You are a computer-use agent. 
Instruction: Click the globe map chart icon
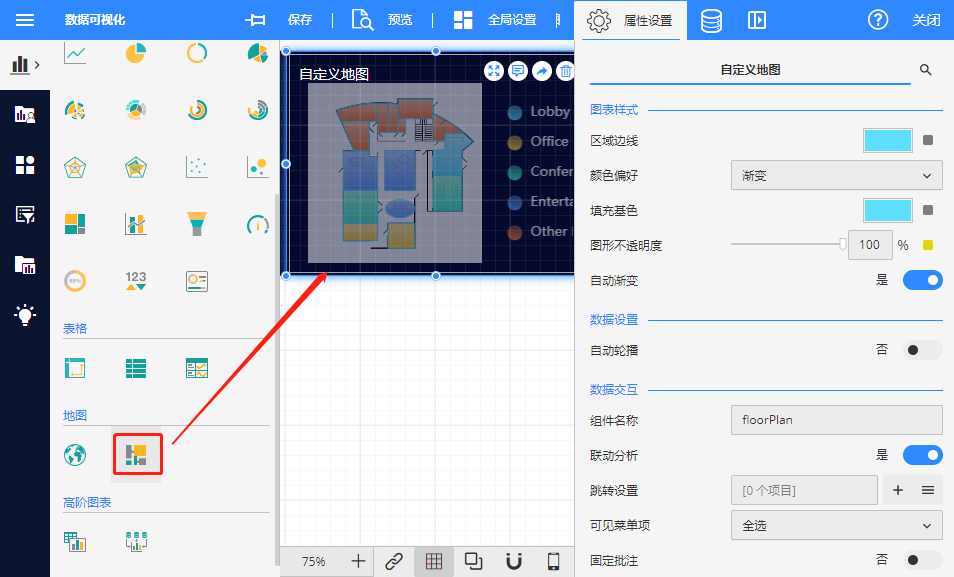coord(75,456)
